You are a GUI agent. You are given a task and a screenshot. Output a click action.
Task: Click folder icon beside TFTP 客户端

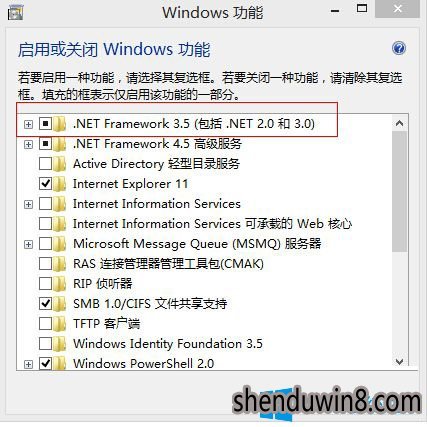point(59,324)
